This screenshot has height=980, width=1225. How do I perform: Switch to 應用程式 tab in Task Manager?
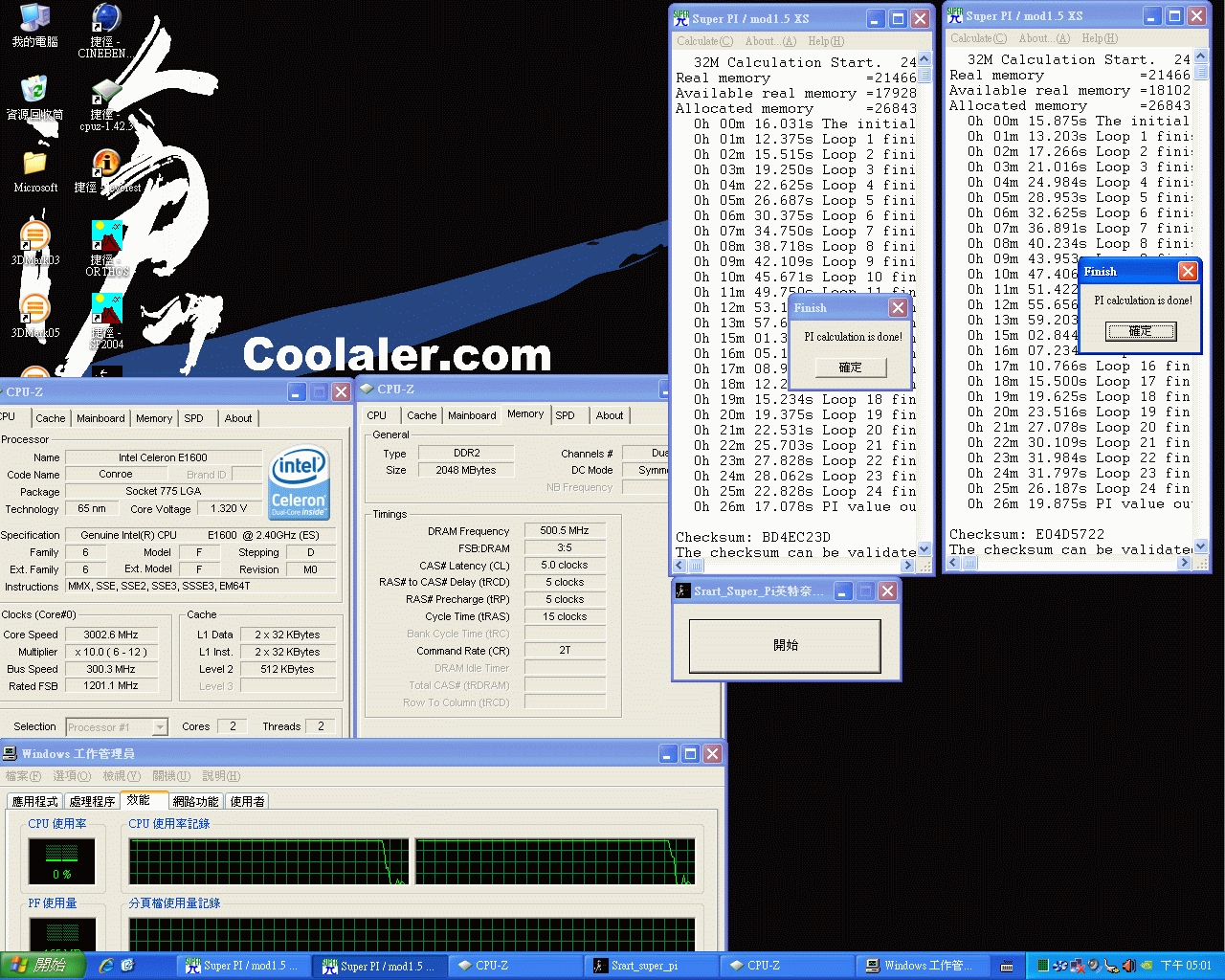coord(35,802)
